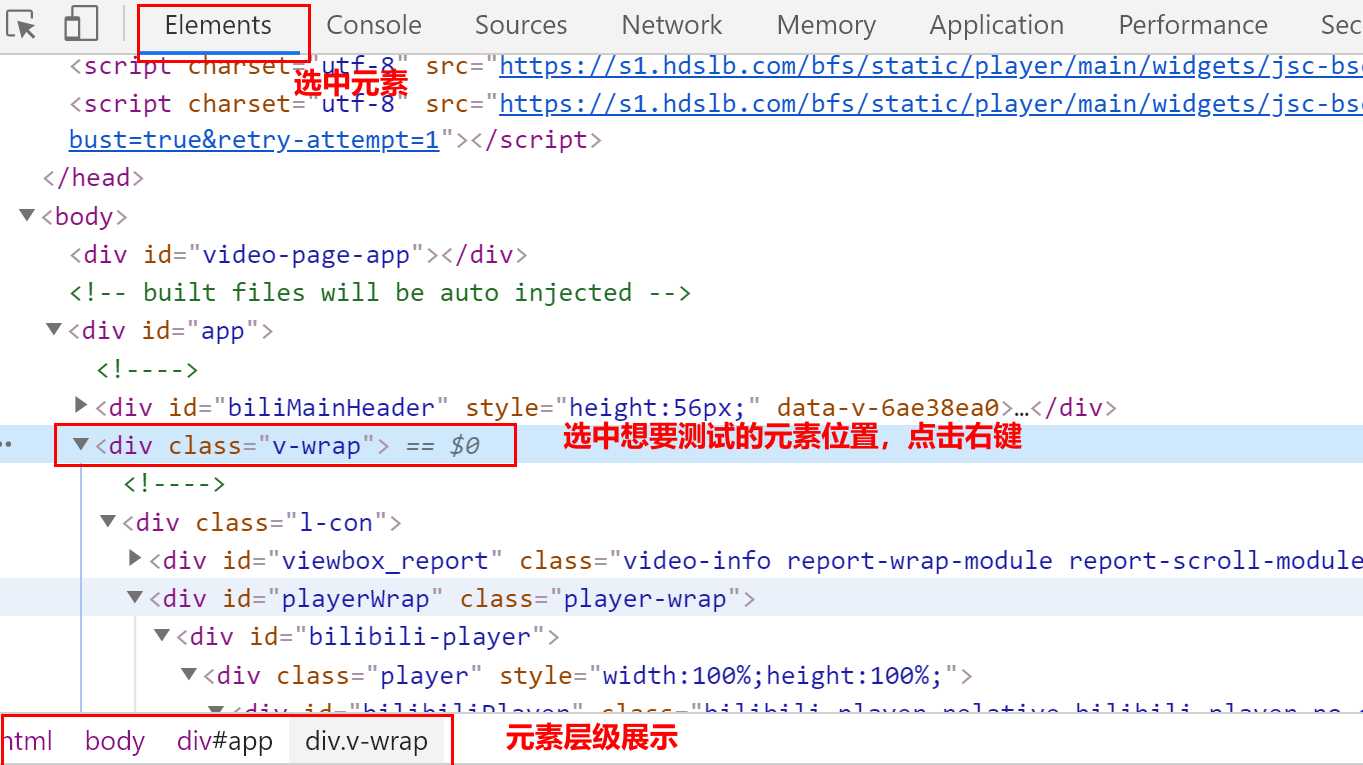Expand the biliMainHeader div node

82,405
